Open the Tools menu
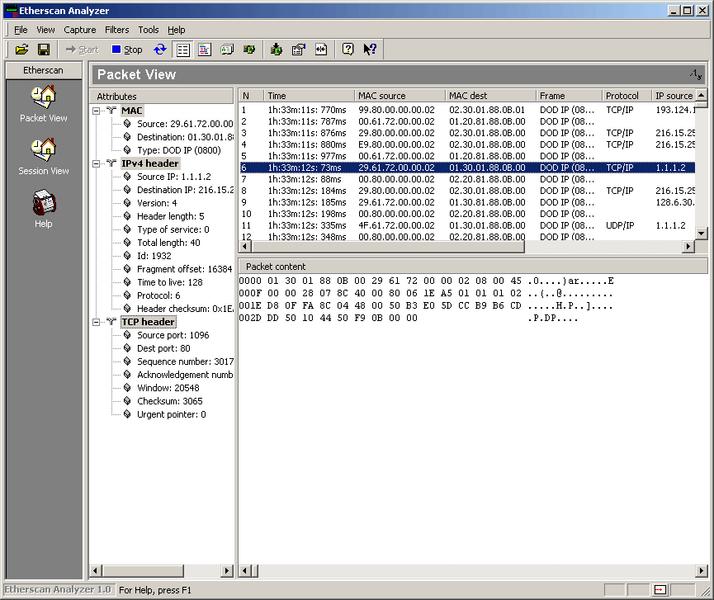 (x=148, y=30)
